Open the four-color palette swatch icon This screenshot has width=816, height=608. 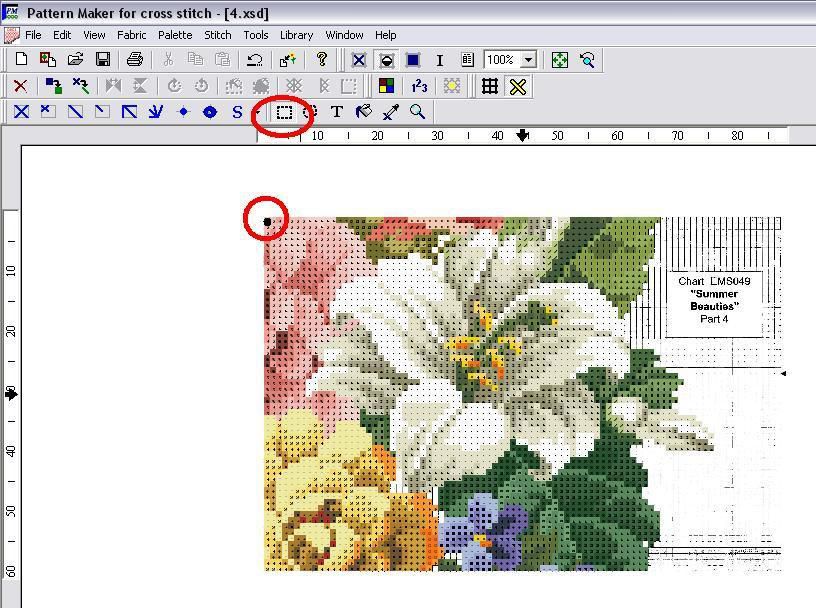386,86
